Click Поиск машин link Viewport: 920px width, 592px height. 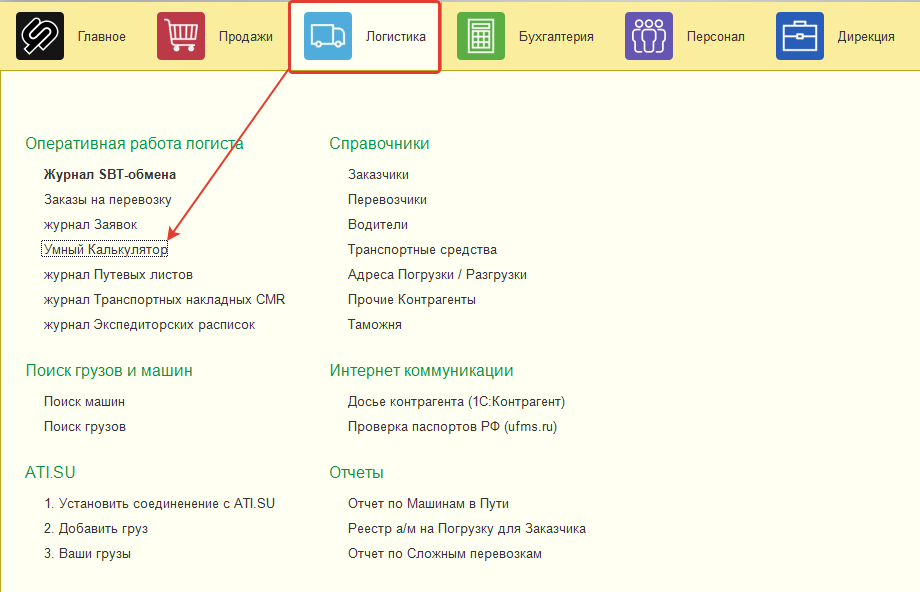click(x=84, y=401)
